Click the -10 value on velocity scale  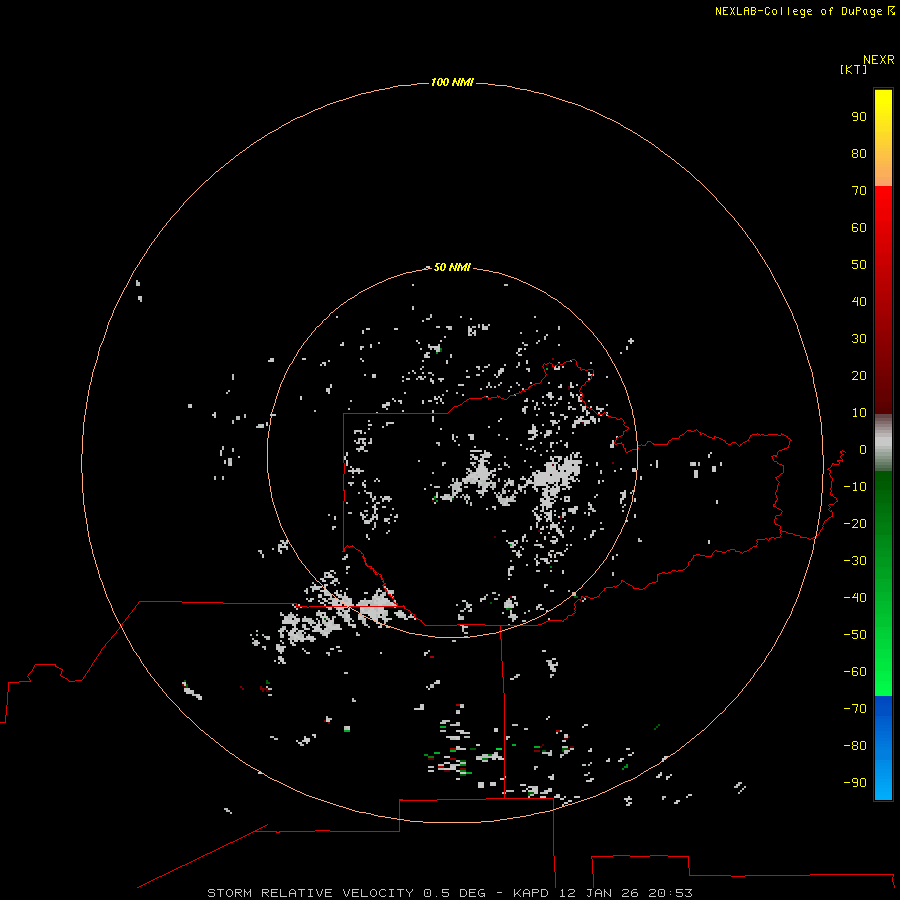(x=855, y=487)
